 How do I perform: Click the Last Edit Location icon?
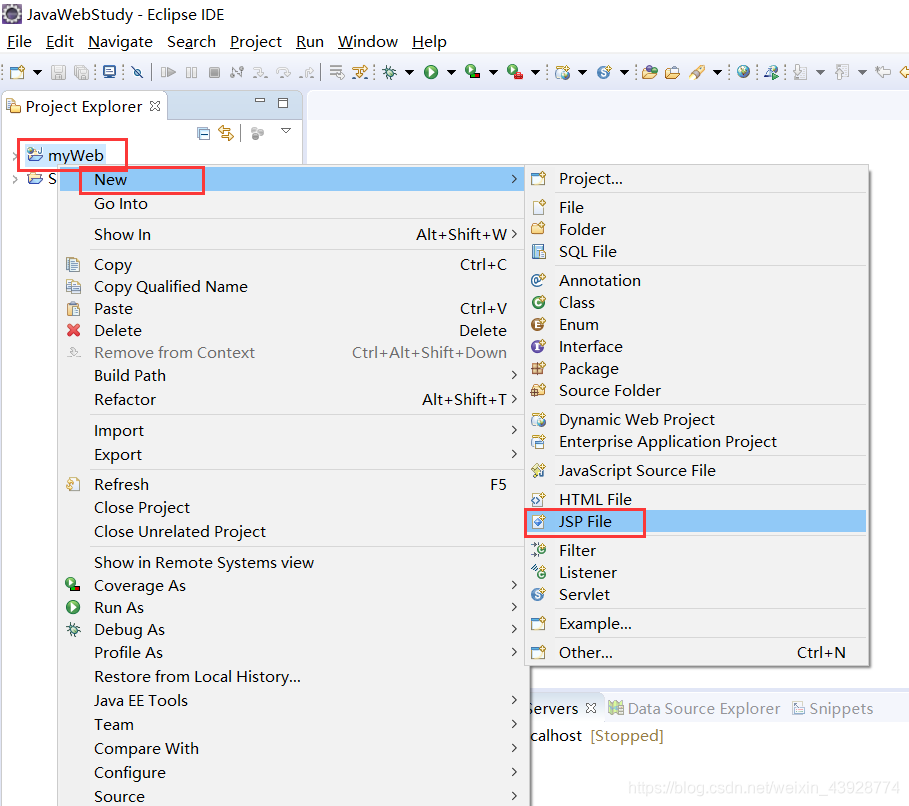coord(883,72)
